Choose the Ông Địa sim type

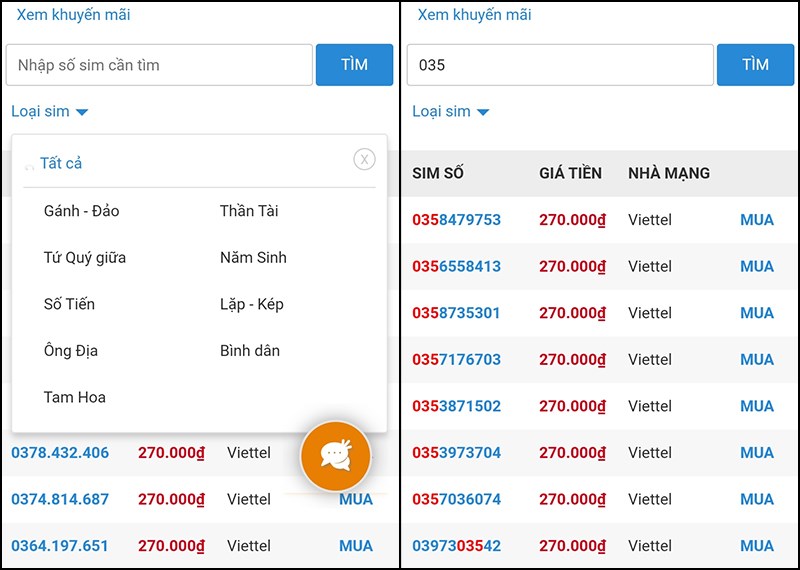point(71,351)
